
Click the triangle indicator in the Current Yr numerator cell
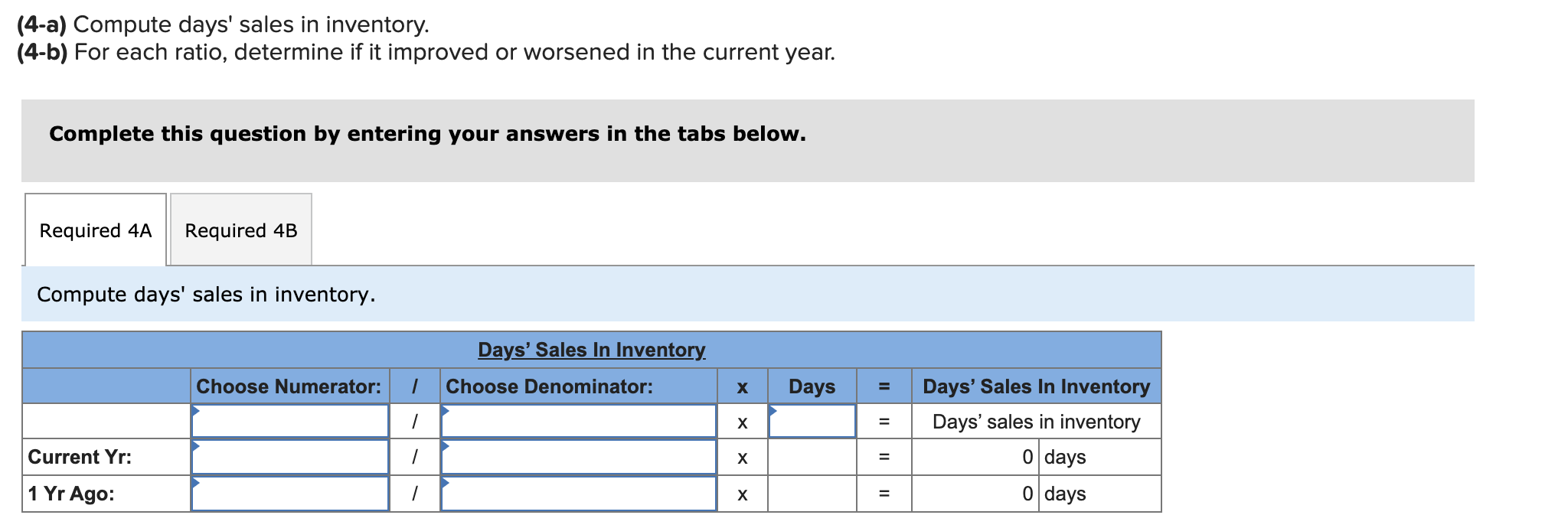pos(197,448)
